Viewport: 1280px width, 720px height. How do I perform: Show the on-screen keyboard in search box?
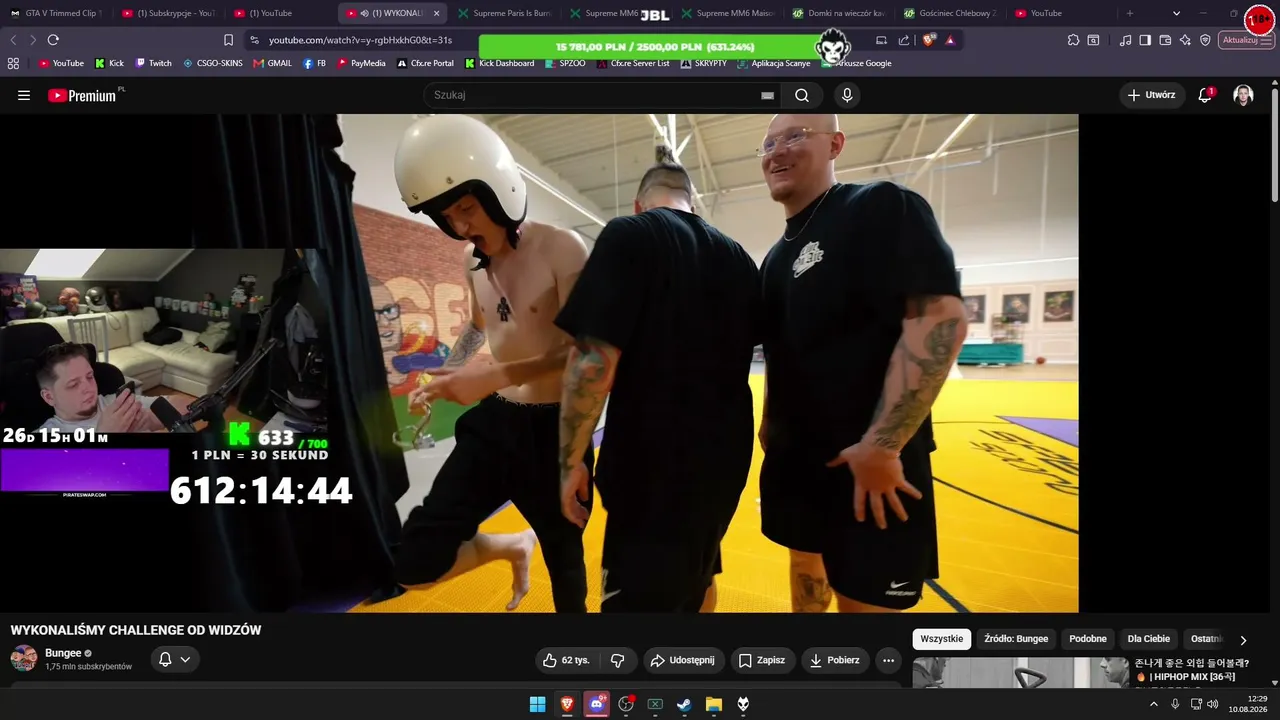767,95
